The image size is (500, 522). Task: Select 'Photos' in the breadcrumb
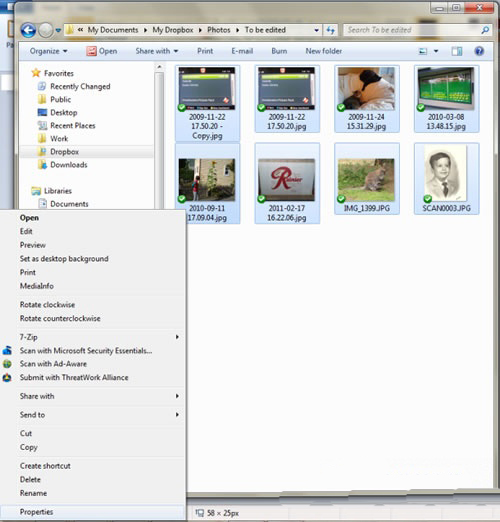[219, 30]
